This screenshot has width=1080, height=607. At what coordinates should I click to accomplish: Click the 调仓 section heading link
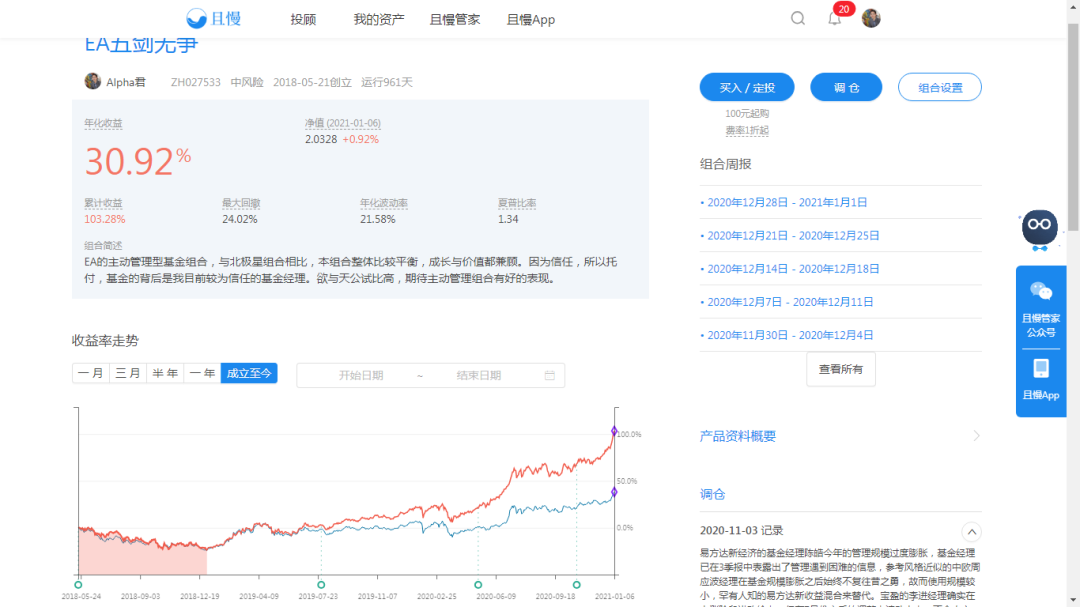tap(712, 494)
